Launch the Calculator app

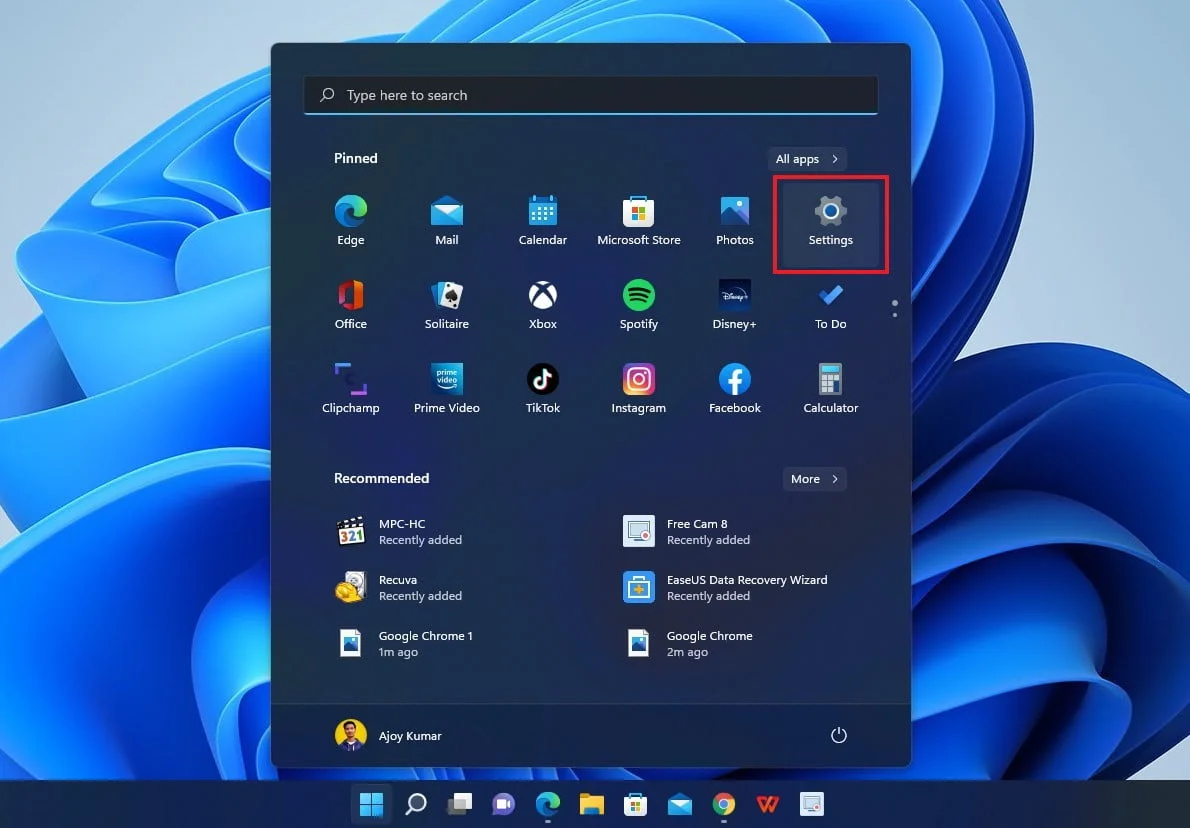(x=830, y=389)
